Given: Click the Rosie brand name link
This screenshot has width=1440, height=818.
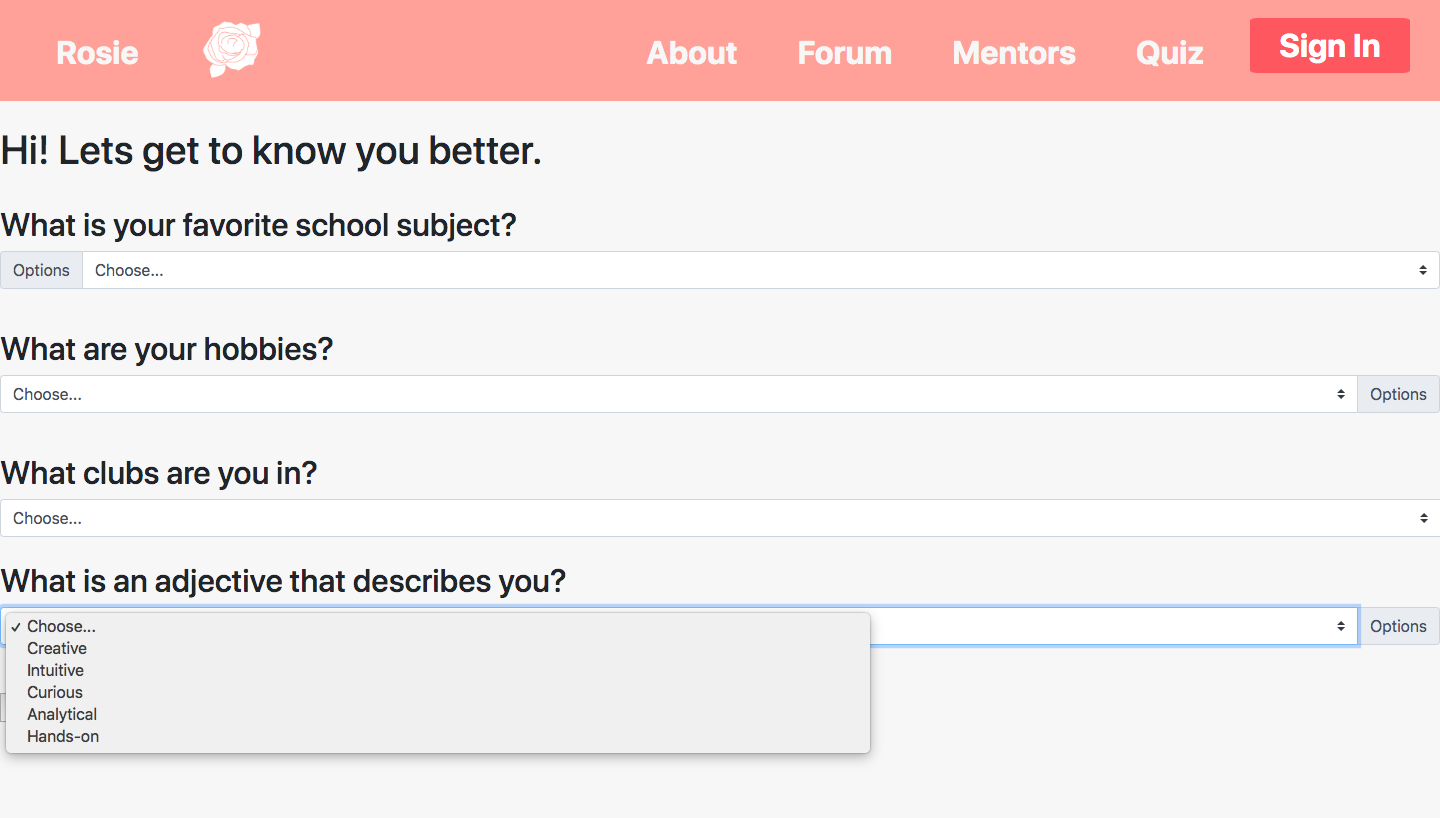Looking at the screenshot, I should [97, 52].
